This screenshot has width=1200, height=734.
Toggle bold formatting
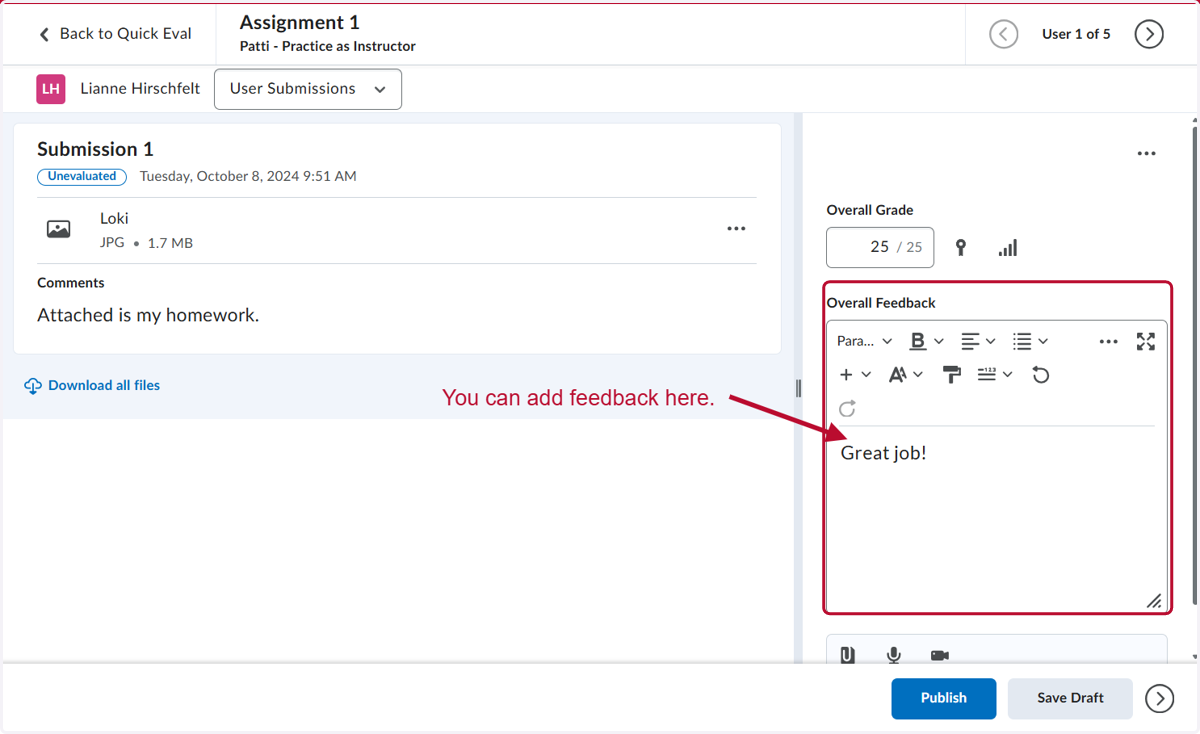pos(918,341)
